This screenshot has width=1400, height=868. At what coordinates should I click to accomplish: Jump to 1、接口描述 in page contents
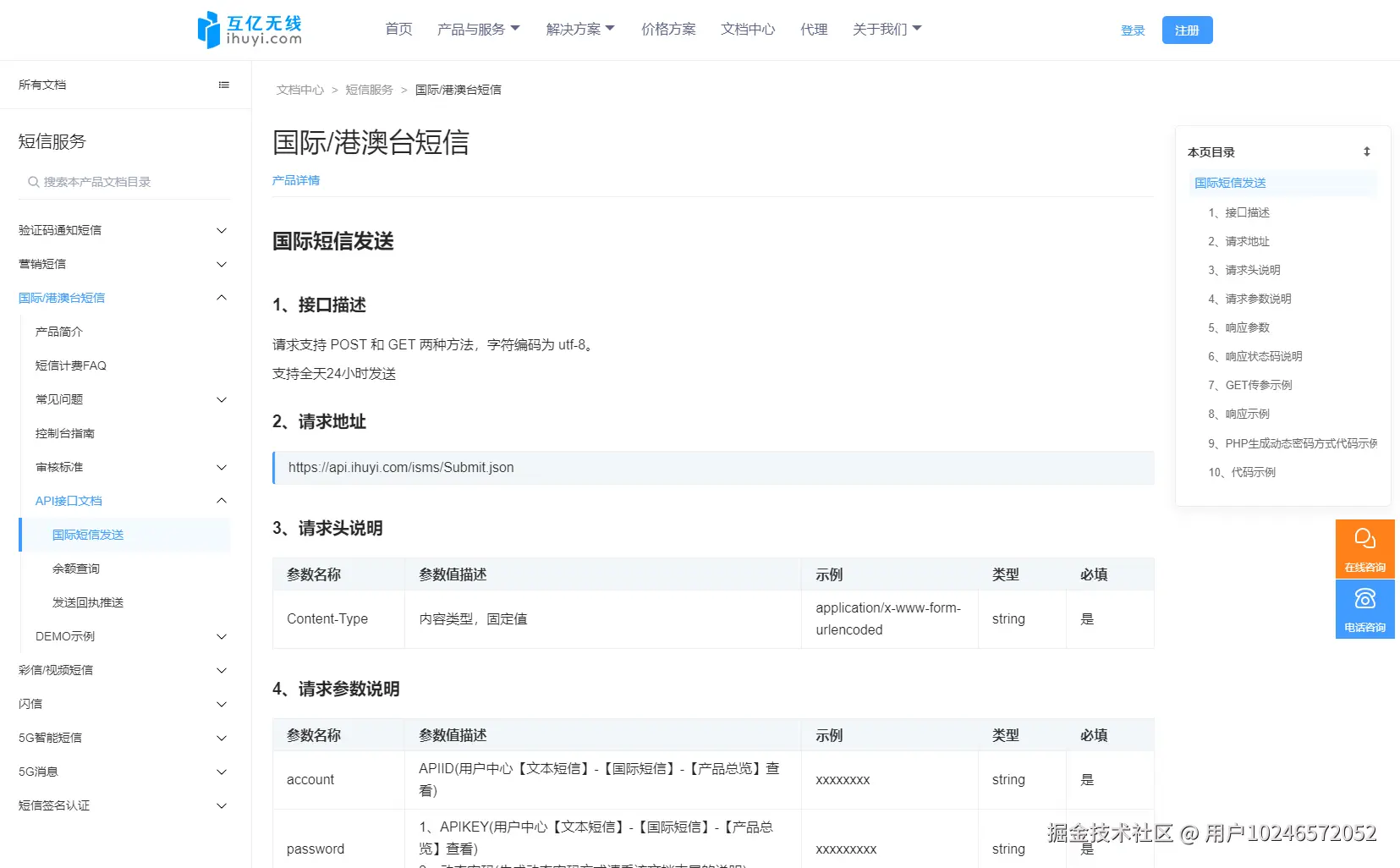[1238, 212]
